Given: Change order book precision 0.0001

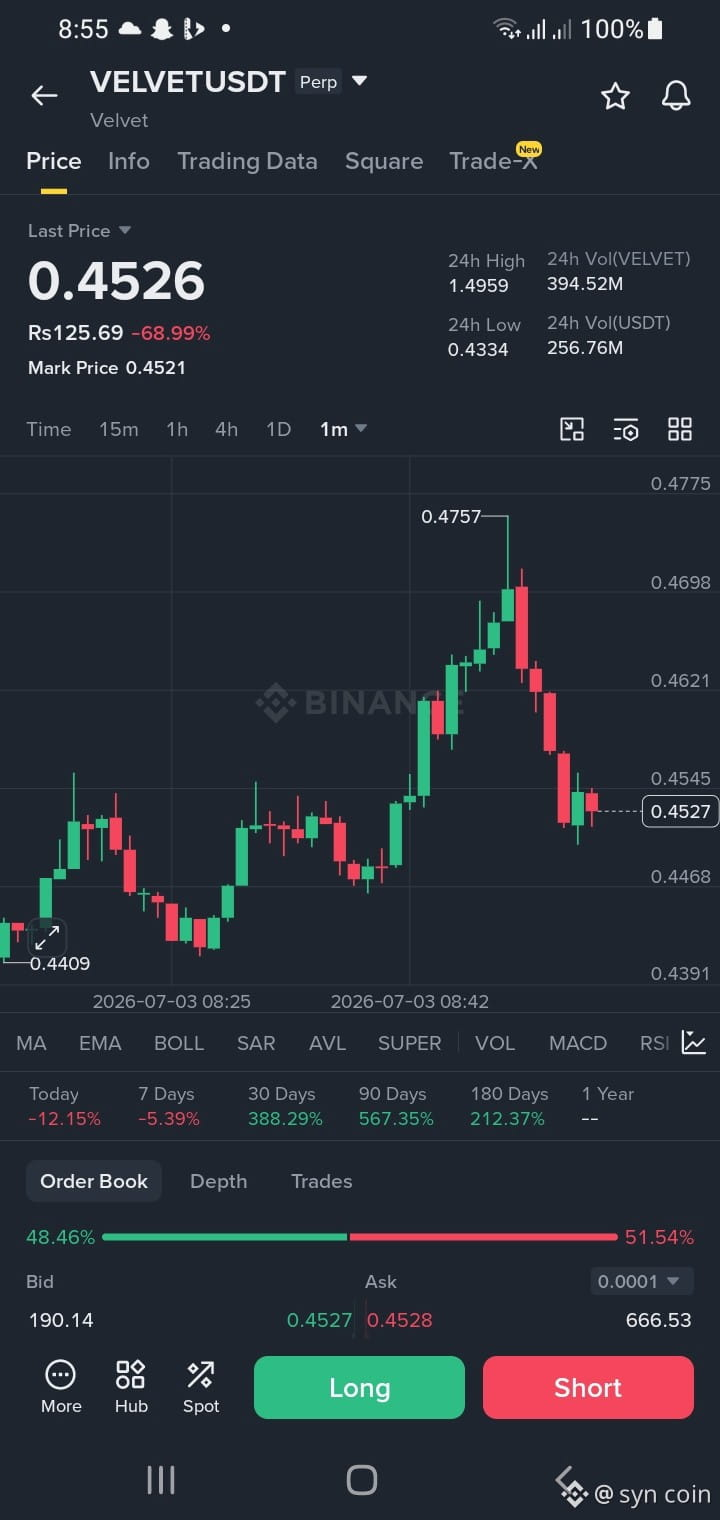Looking at the screenshot, I should [640, 1281].
